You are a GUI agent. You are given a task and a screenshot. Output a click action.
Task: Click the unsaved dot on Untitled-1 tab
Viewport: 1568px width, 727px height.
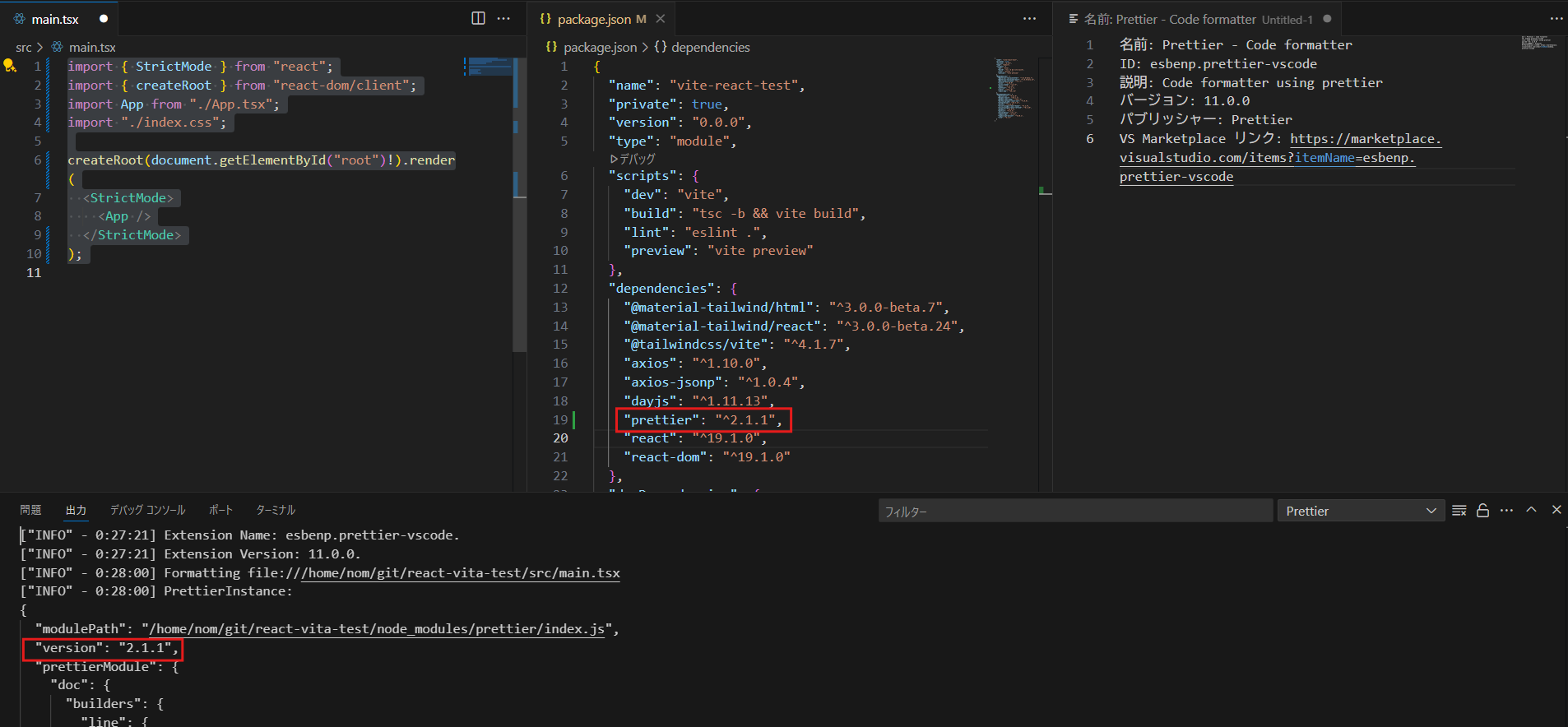pyautogui.click(x=1327, y=18)
